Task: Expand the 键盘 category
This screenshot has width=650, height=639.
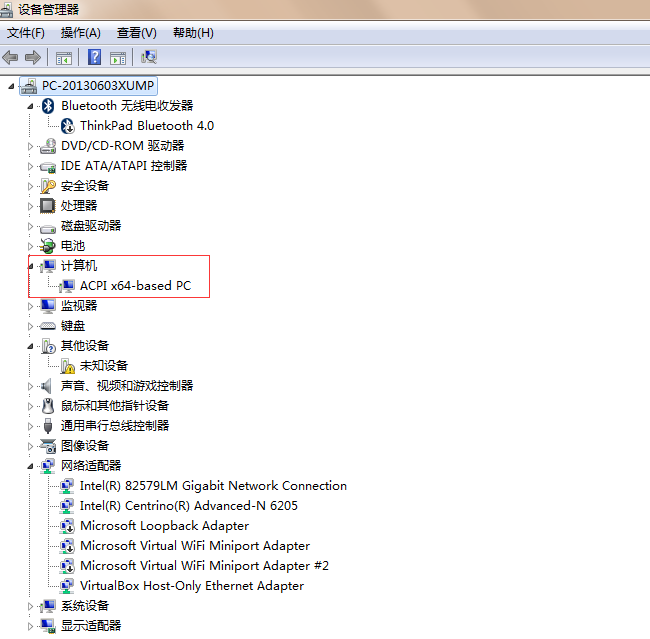Action: click(30, 326)
